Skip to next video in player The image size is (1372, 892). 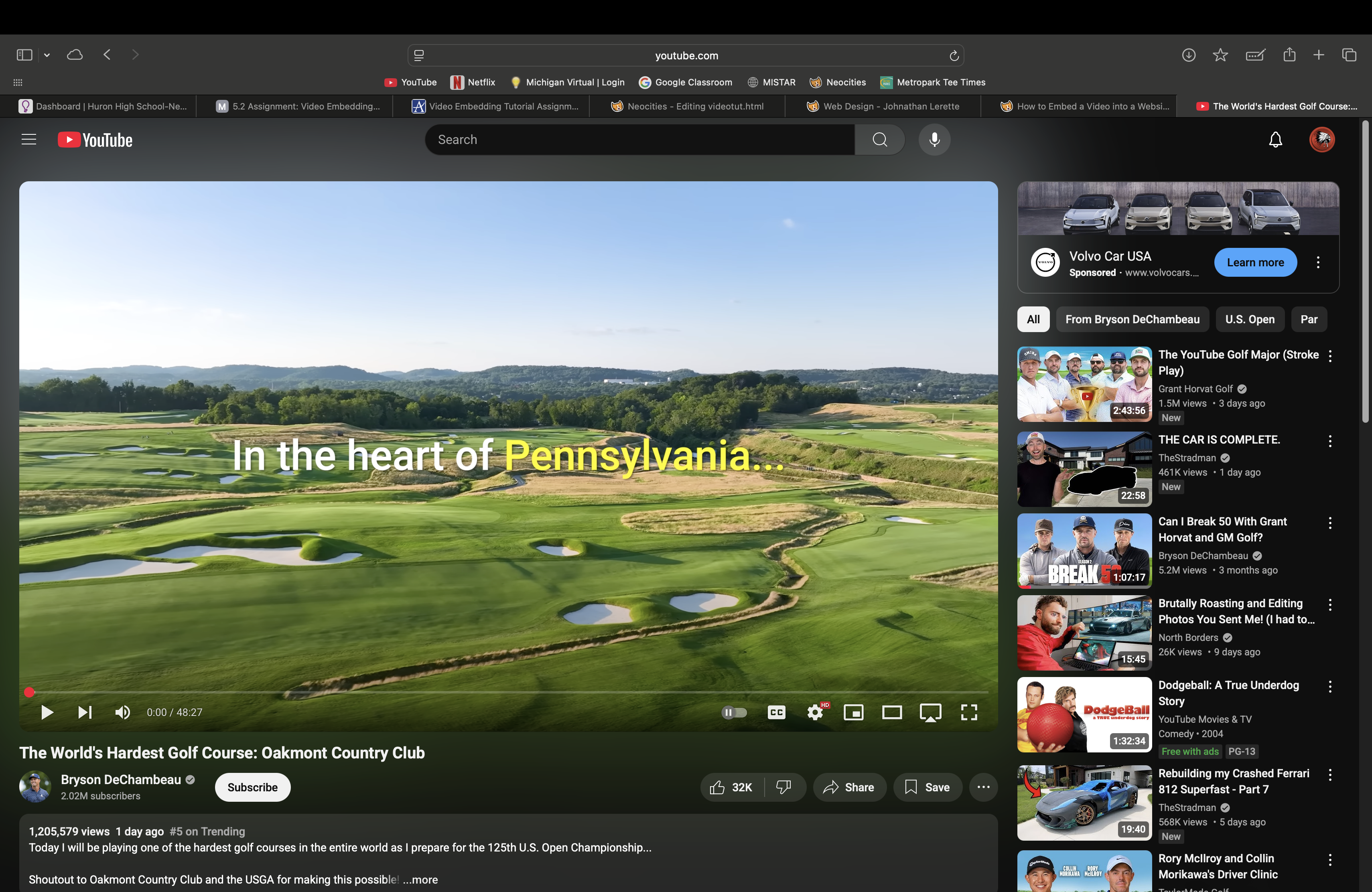pyautogui.click(x=85, y=712)
